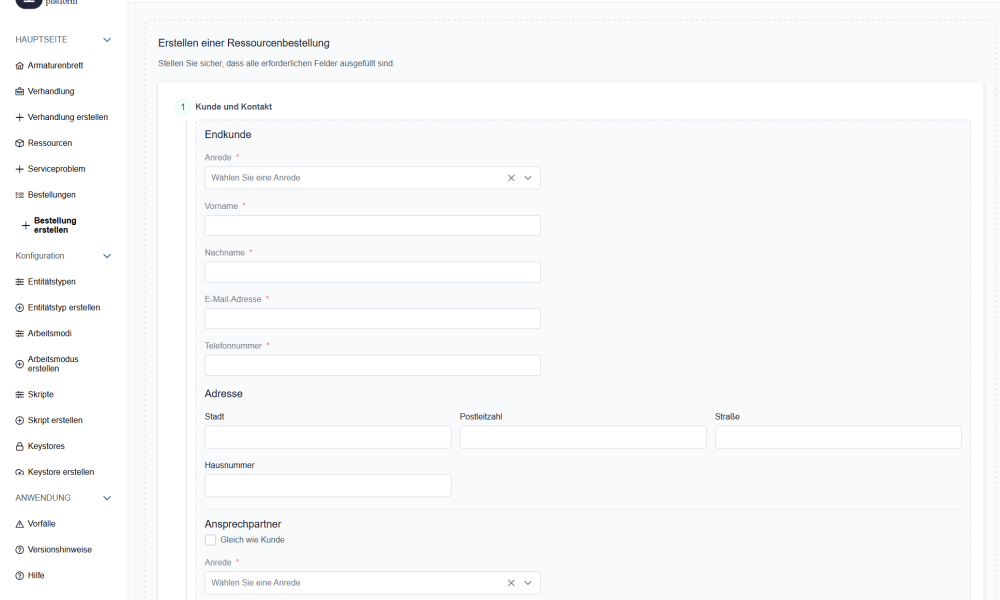Focus the Postleitzahl text field
Image resolution: width=1000 pixels, height=600 pixels.
click(582, 437)
